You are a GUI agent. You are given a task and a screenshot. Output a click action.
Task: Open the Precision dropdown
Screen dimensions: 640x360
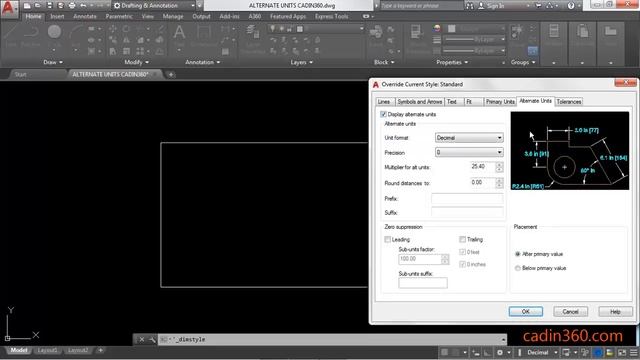[x=469, y=152]
